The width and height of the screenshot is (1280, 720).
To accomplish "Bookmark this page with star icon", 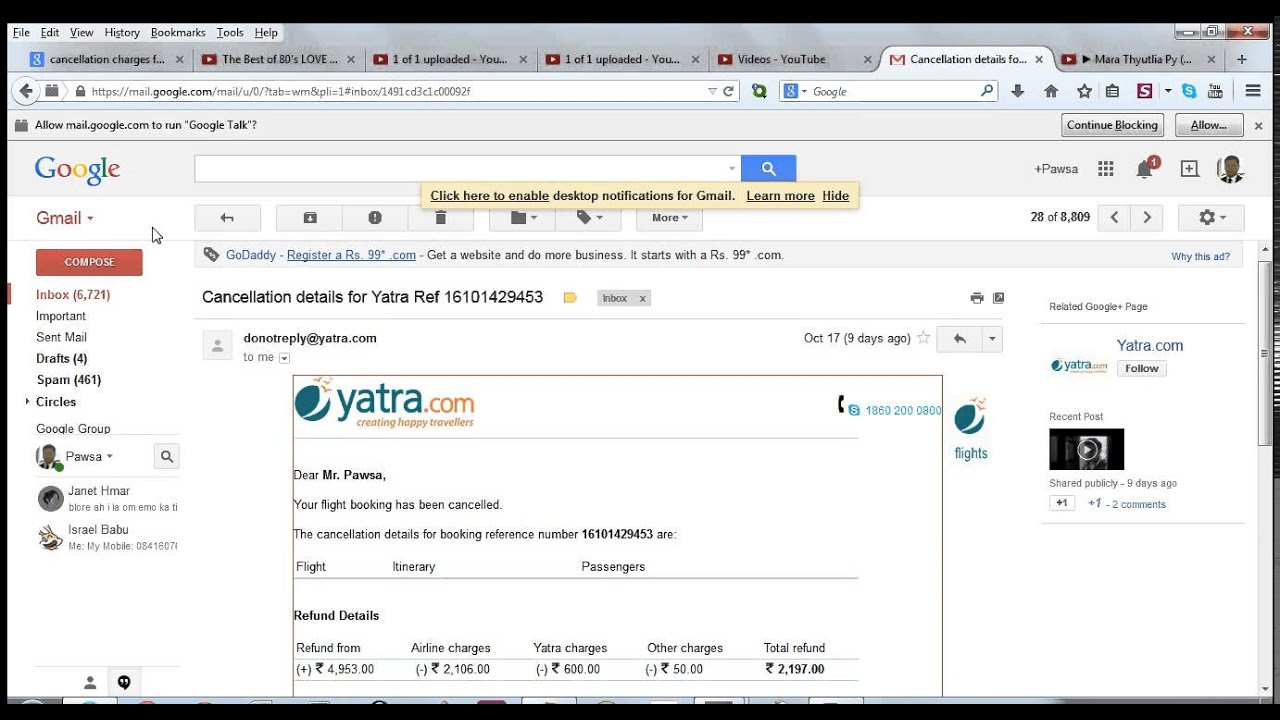I will [x=1084, y=91].
